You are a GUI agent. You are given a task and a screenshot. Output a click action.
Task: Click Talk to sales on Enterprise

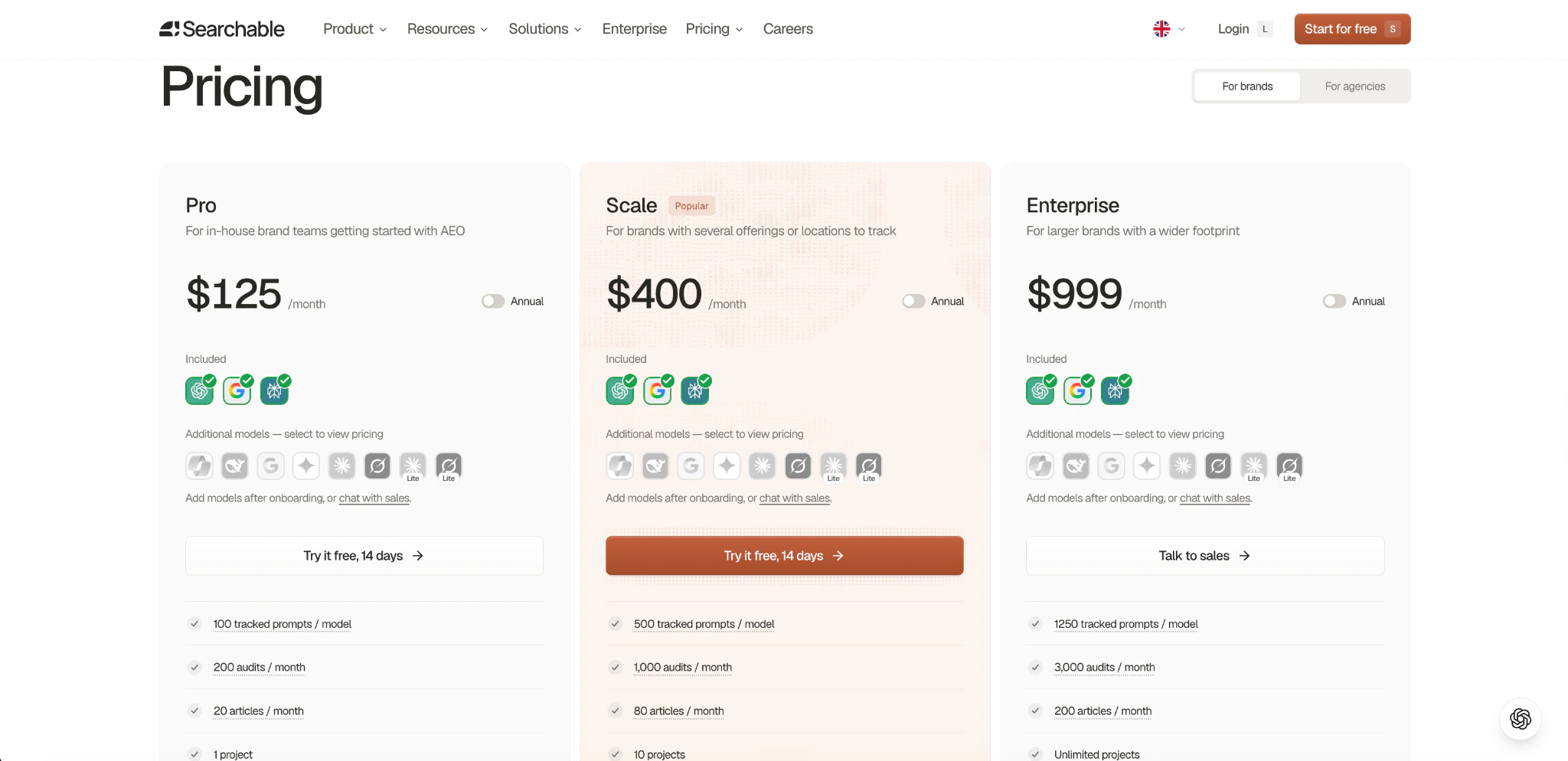(1205, 556)
